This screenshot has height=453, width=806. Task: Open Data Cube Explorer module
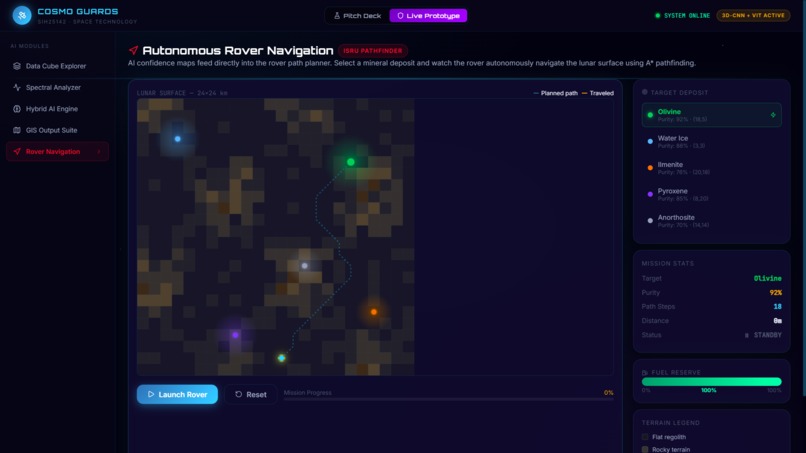57,66
